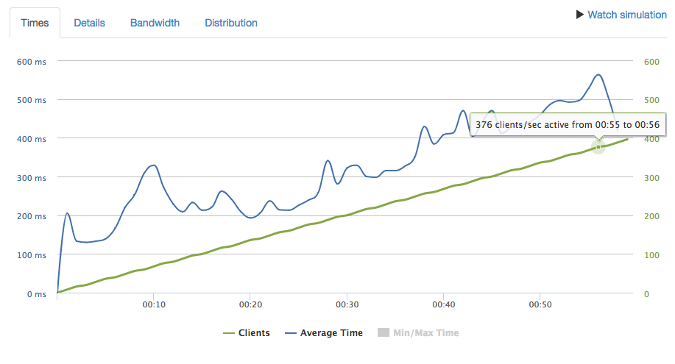Click the Watch simulation play triangle icon

(579, 15)
